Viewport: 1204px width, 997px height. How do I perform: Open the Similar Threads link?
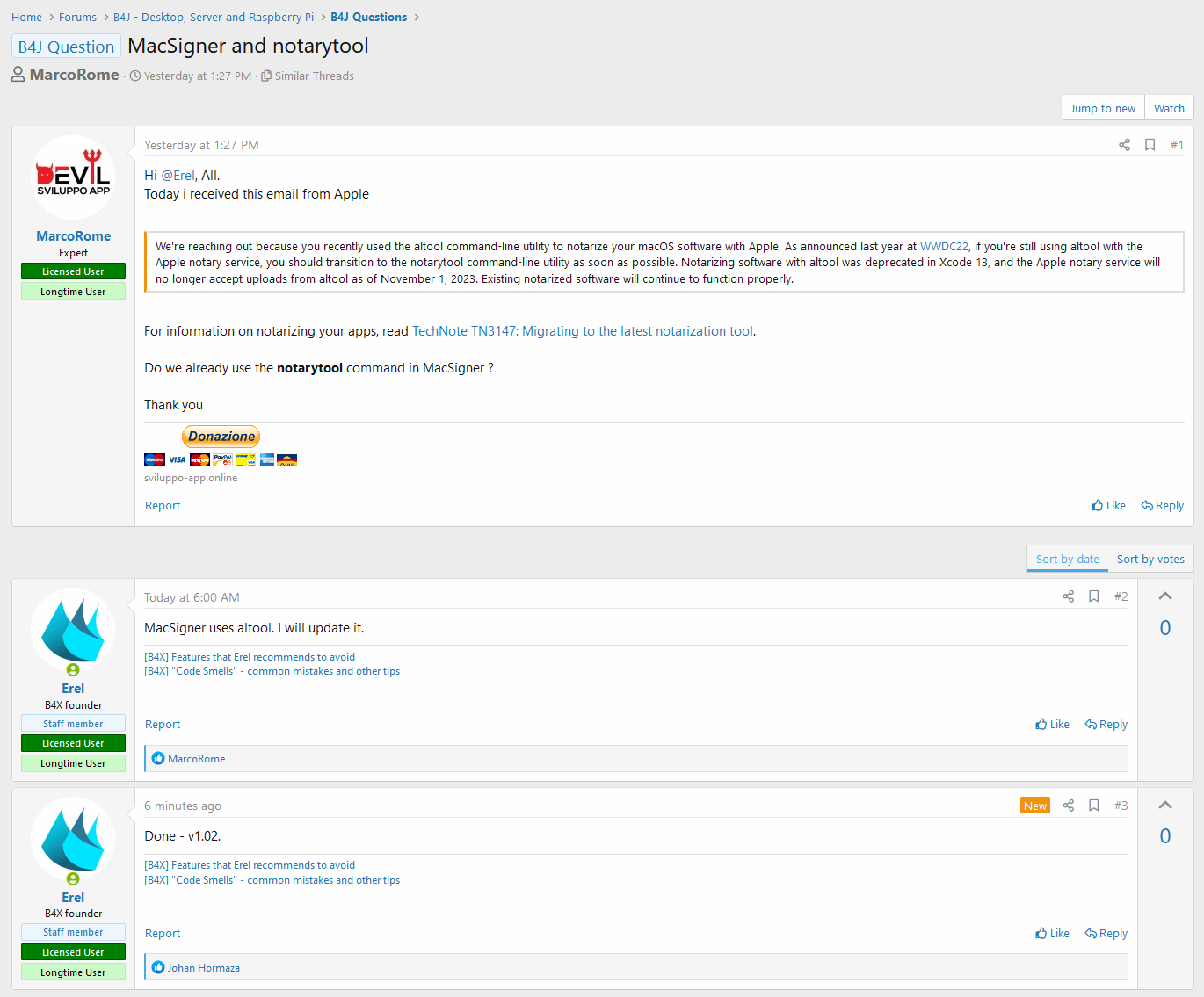308,76
